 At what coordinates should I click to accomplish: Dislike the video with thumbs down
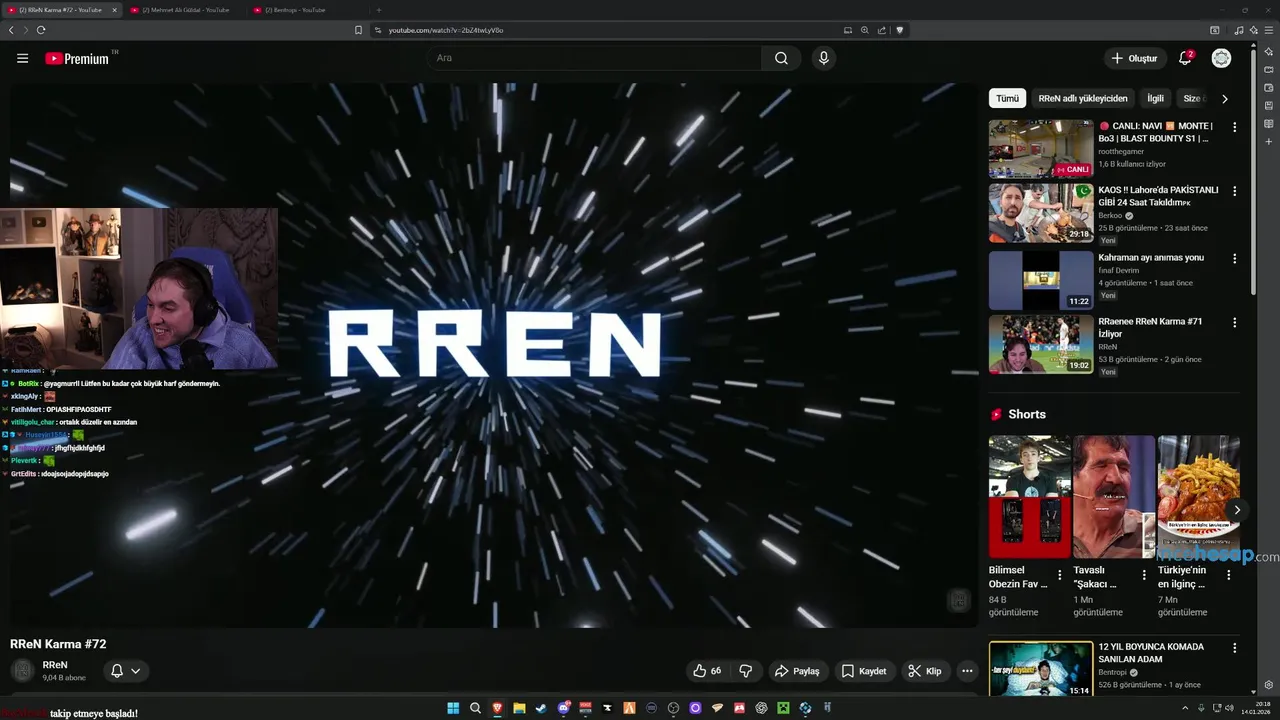[745, 671]
